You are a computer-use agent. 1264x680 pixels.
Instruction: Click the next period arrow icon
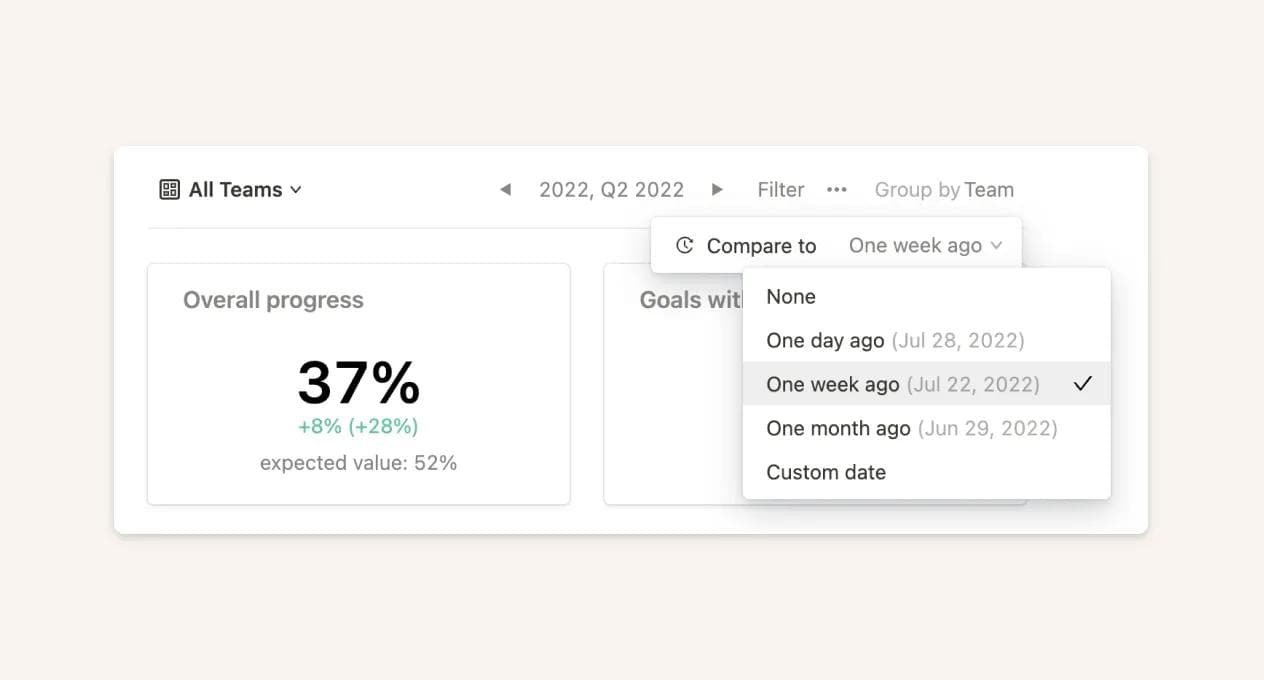pyautogui.click(x=718, y=189)
